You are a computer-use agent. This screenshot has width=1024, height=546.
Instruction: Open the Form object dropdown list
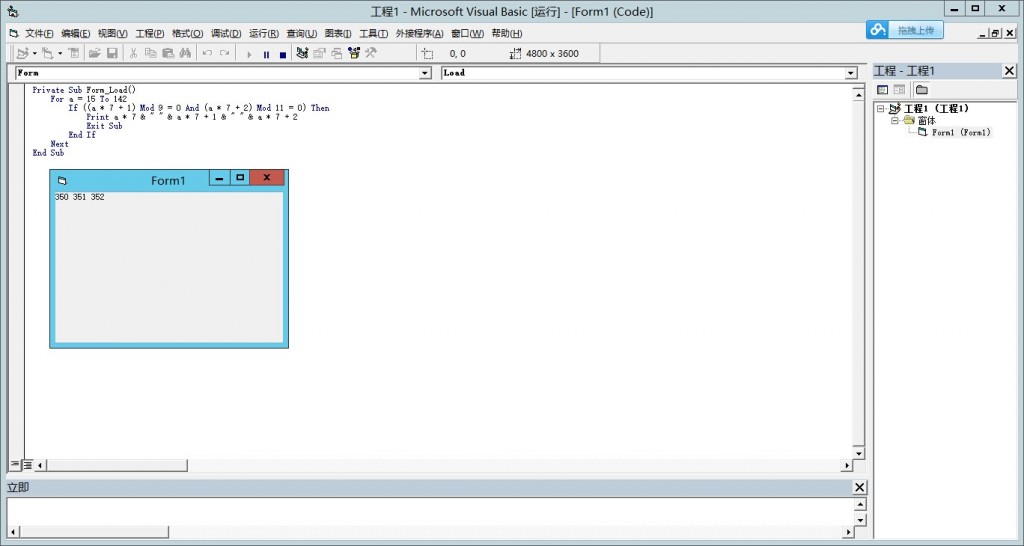pos(424,73)
